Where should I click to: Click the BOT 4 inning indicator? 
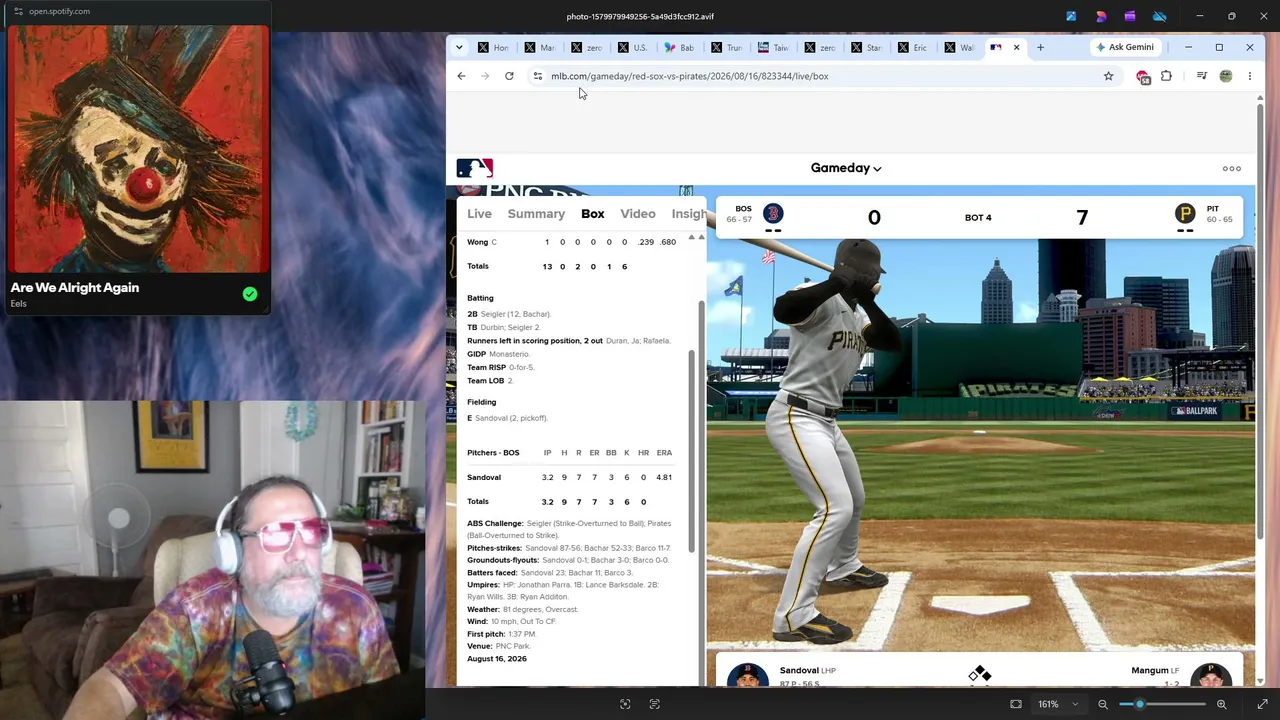978,218
